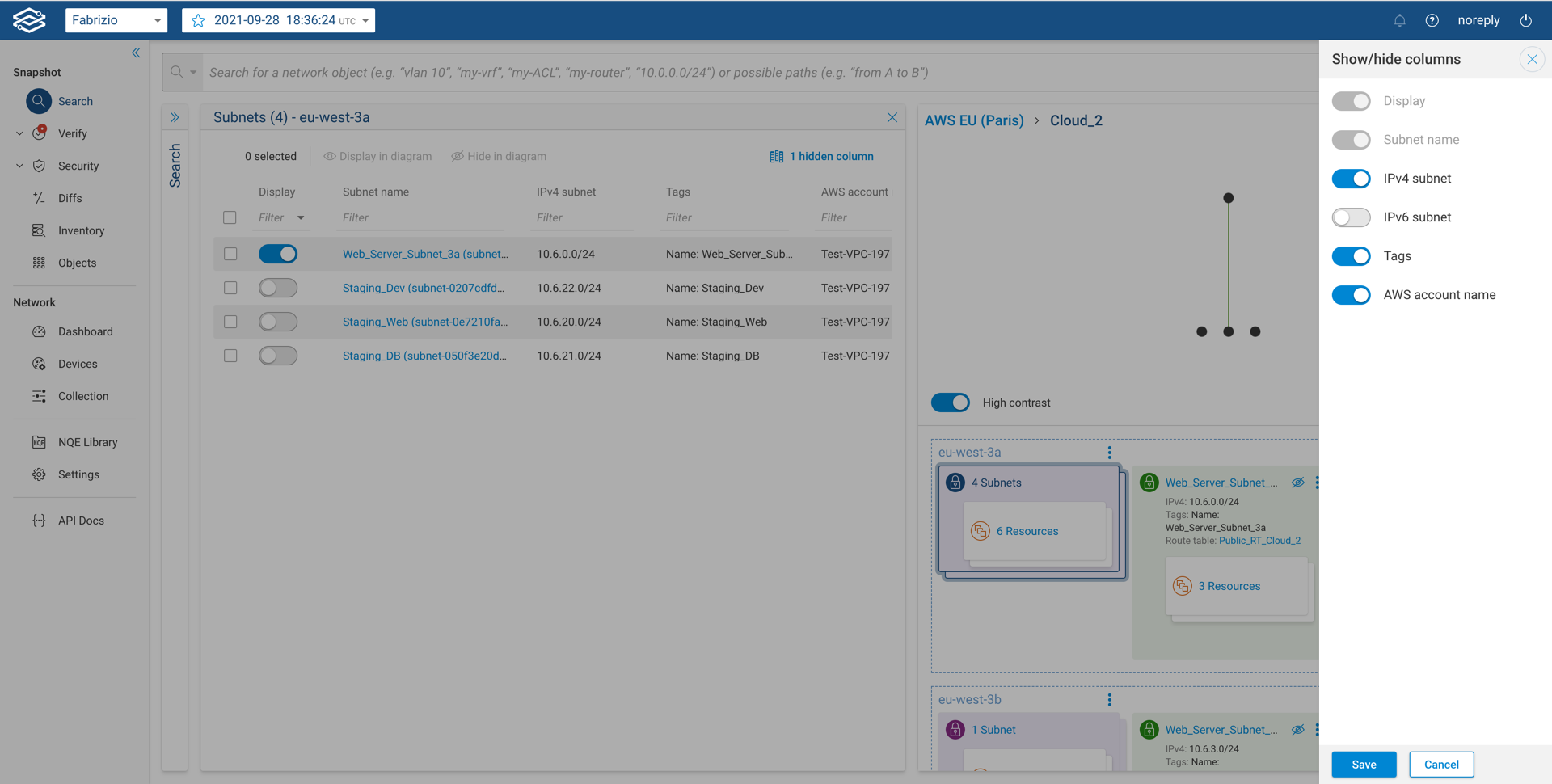Screen dimensions: 1552x784
Task: Click the Forward Networks logo
Action: (x=29, y=19)
